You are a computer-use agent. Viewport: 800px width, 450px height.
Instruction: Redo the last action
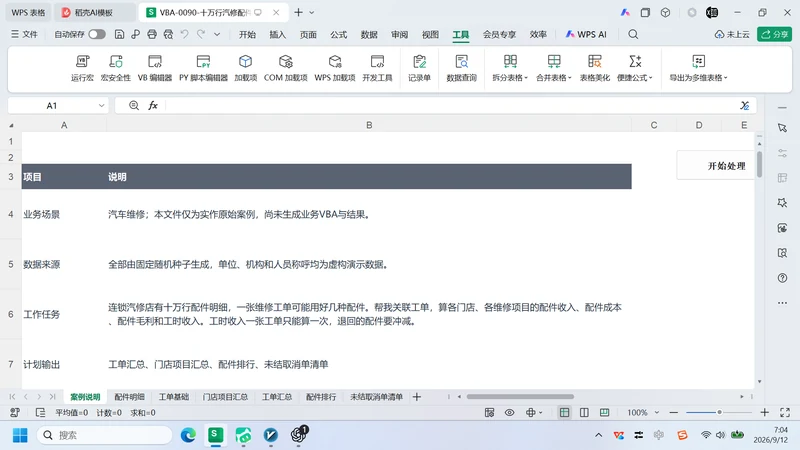click(x=201, y=34)
